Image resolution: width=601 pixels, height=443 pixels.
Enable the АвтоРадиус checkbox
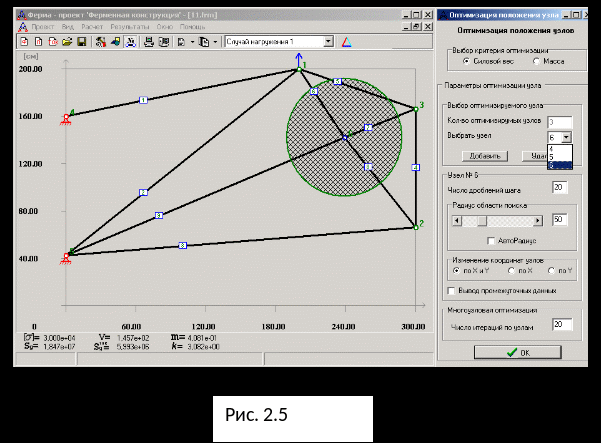click(491, 240)
